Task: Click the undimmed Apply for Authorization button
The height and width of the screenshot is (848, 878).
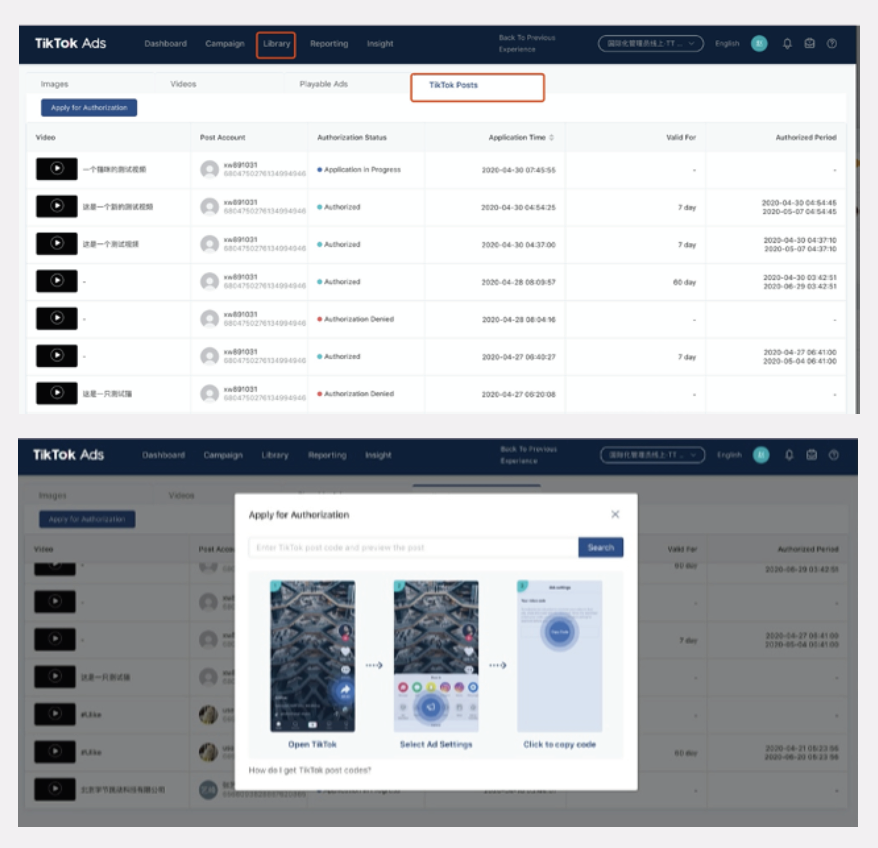Action: [89, 107]
